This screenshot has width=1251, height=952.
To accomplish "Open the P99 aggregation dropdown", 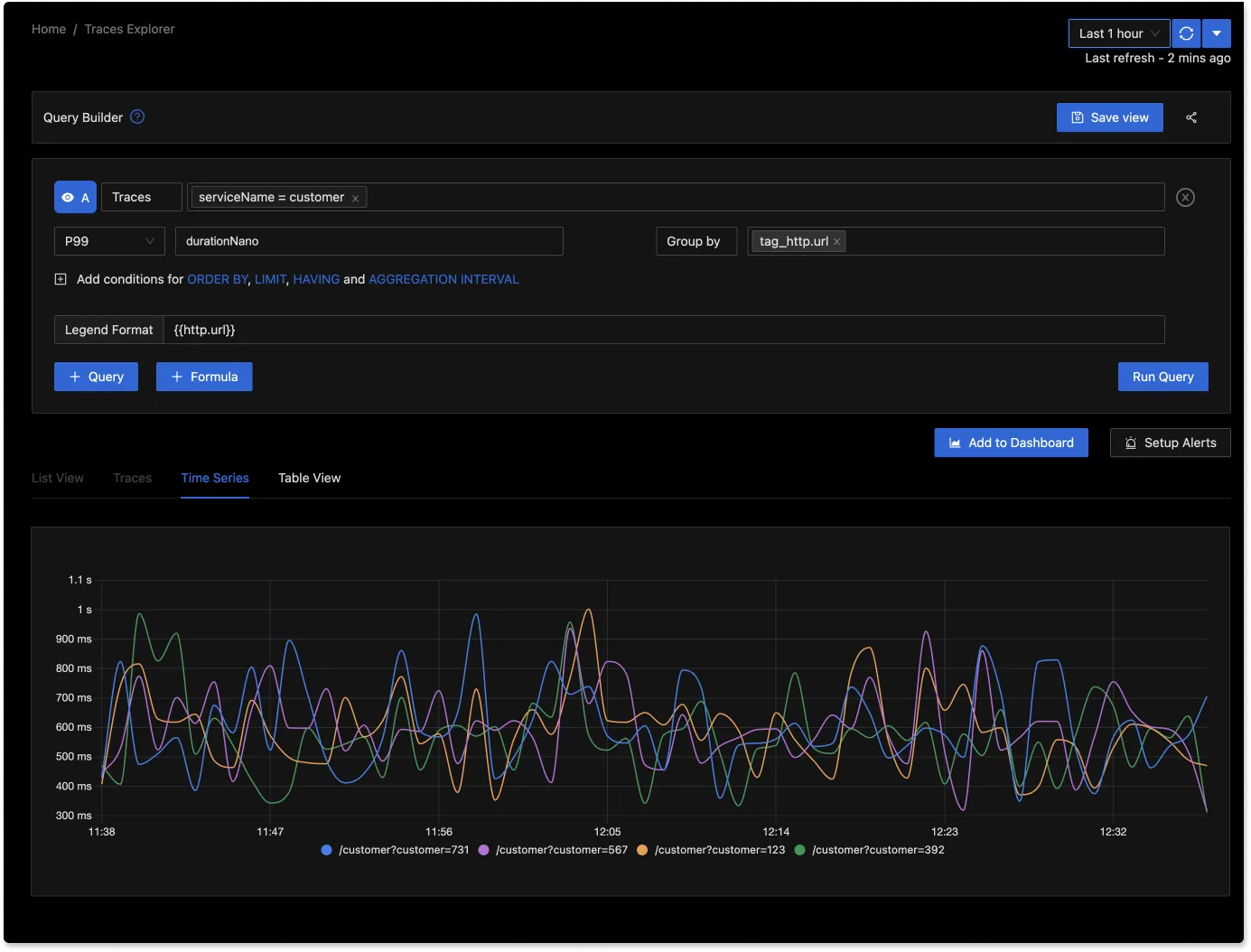I will point(109,241).
